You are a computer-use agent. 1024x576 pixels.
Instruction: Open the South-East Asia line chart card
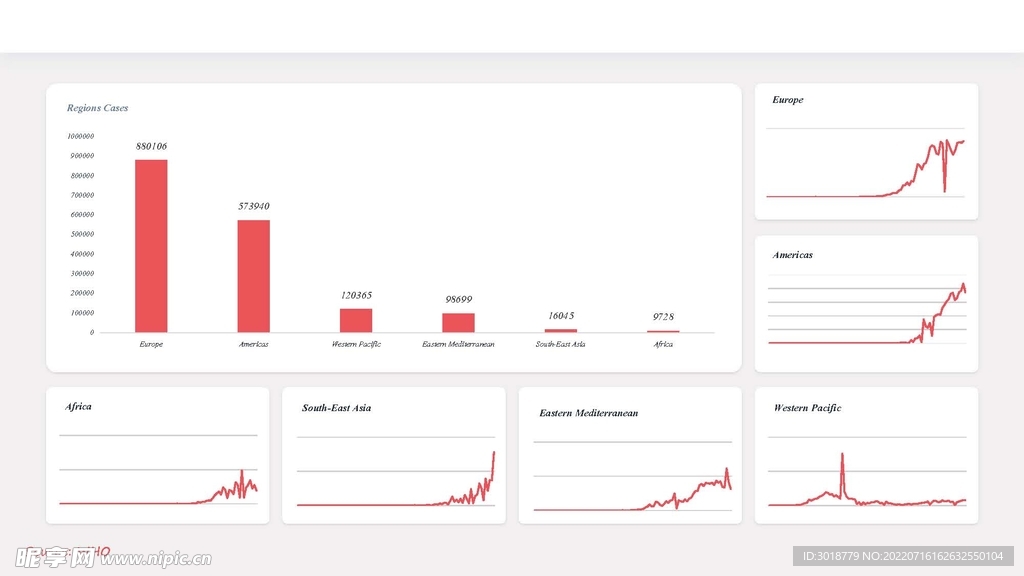pos(394,455)
